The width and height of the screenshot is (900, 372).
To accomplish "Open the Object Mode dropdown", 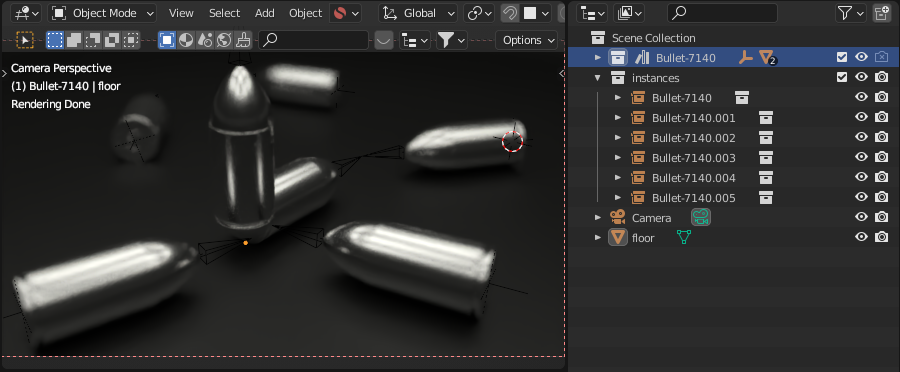I will [x=102, y=13].
